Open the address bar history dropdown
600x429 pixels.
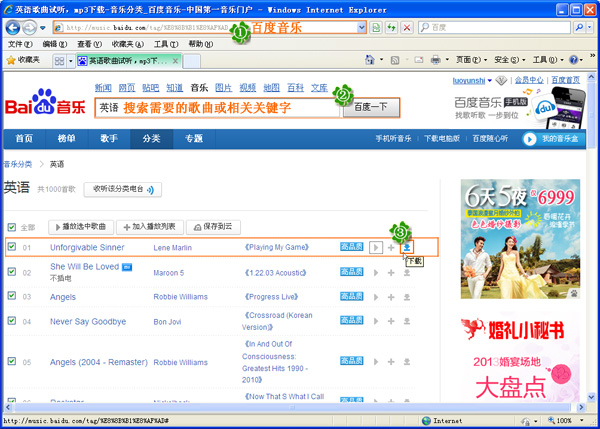point(361,28)
